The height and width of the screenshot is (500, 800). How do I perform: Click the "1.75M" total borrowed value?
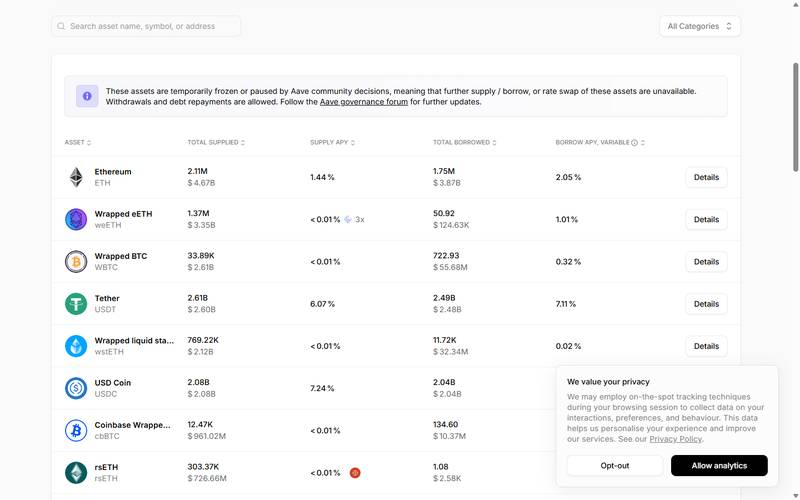(x=444, y=171)
